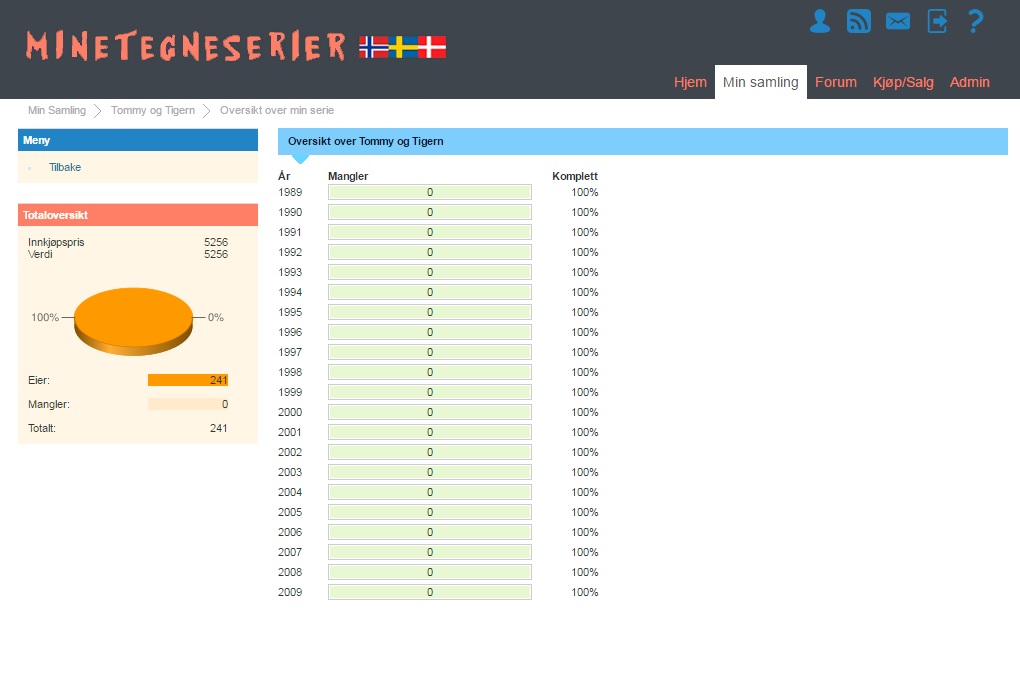Viewport: 1020px width, 694px height.
Task: Select the Norwegian flag language
Action: (373, 47)
